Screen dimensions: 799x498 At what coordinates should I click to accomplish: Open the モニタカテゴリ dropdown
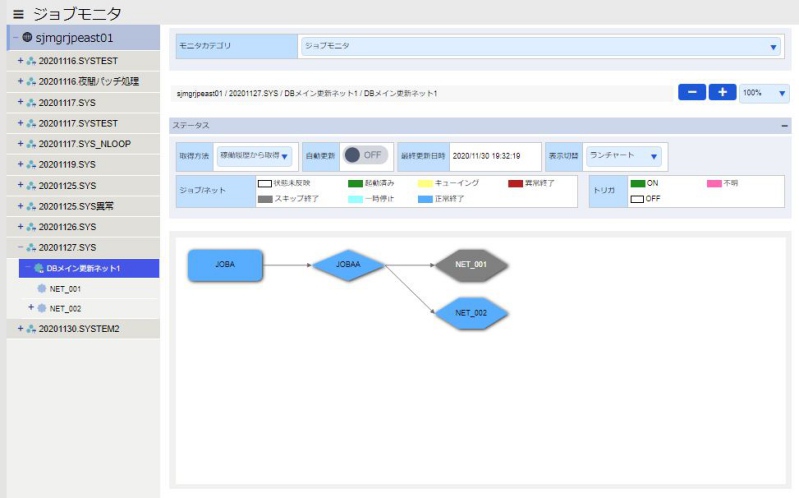[x=541, y=46]
